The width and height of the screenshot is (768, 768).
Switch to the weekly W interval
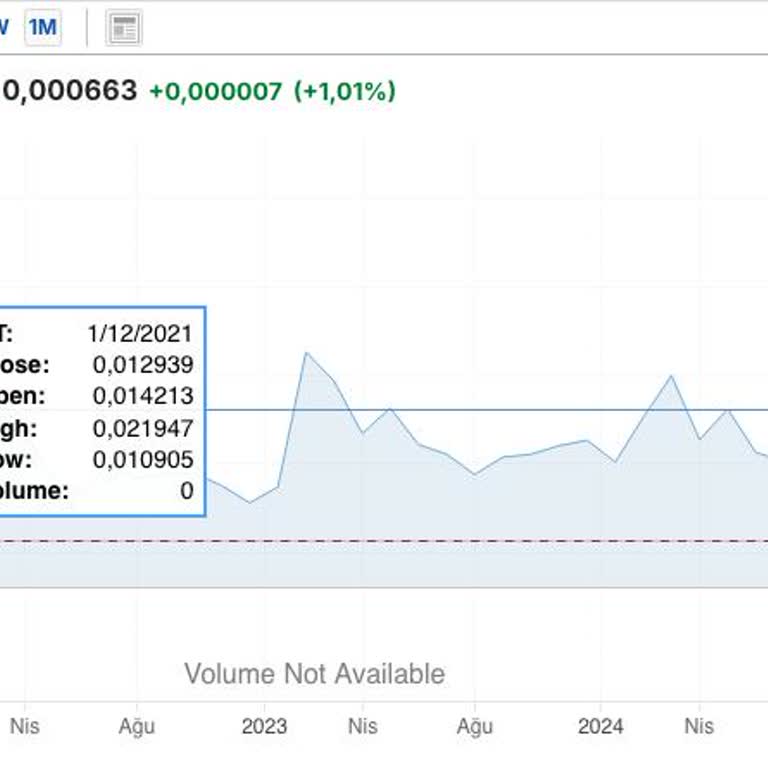(3, 28)
